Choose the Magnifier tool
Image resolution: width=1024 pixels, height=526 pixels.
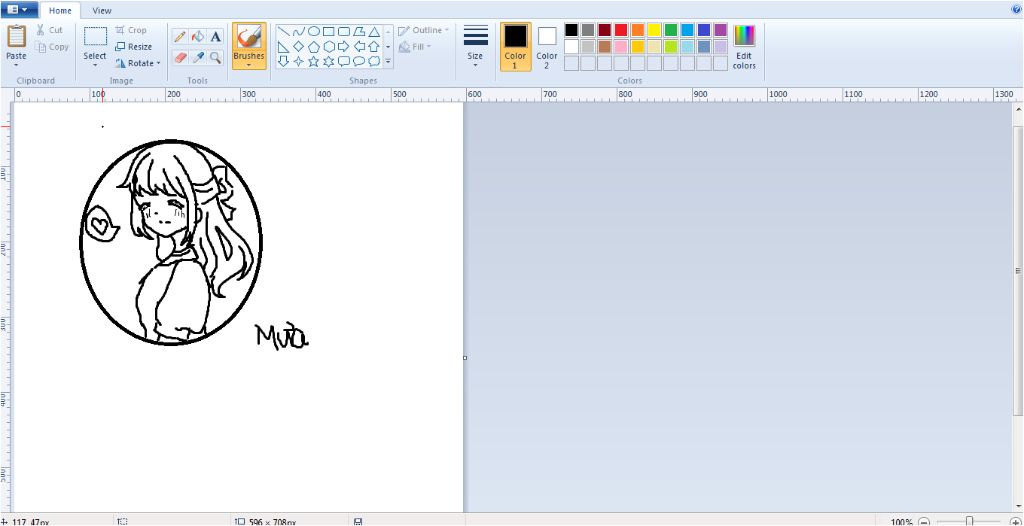coord(216,58)
